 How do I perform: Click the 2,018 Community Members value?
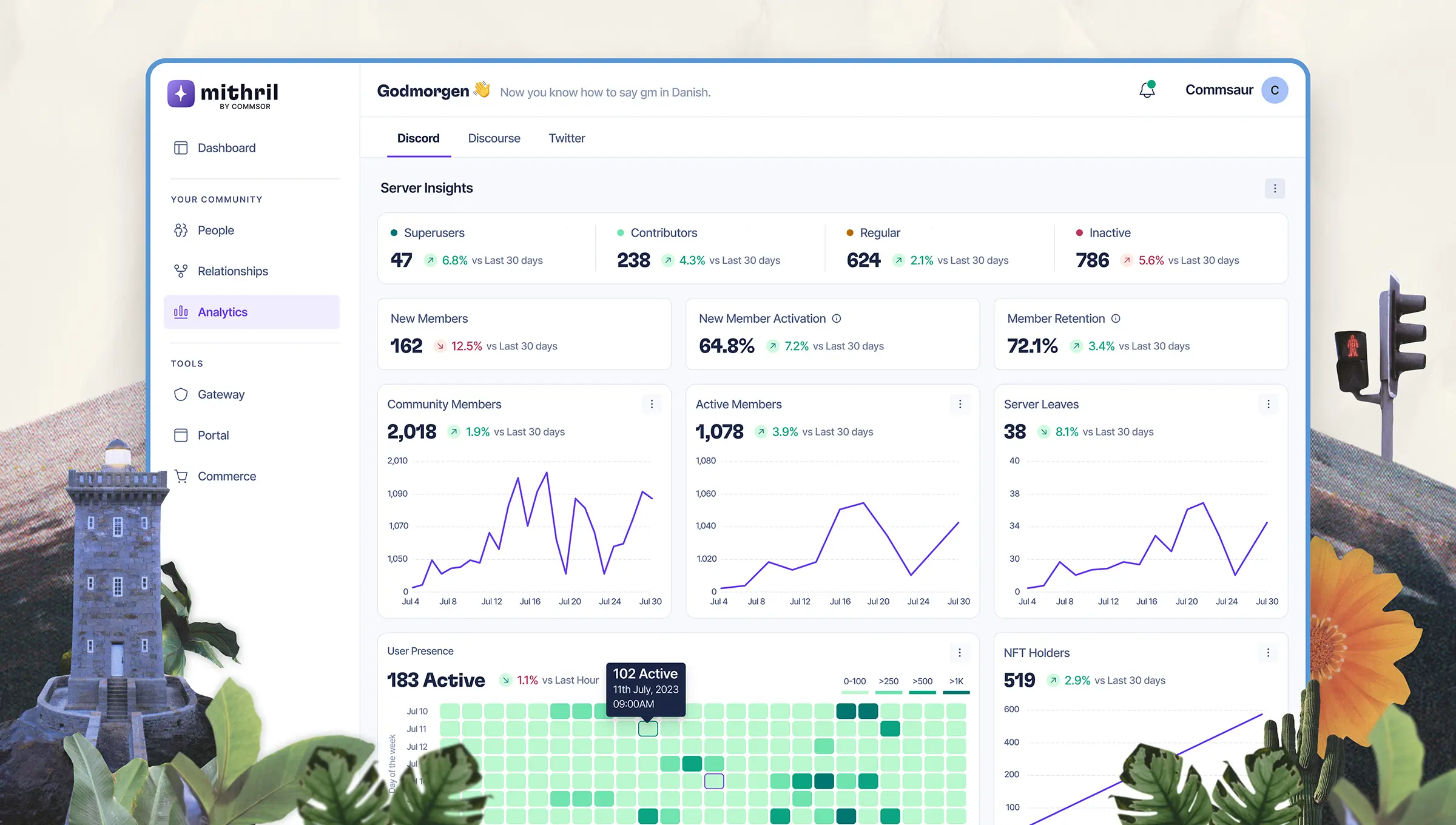[x=411, y=432]
